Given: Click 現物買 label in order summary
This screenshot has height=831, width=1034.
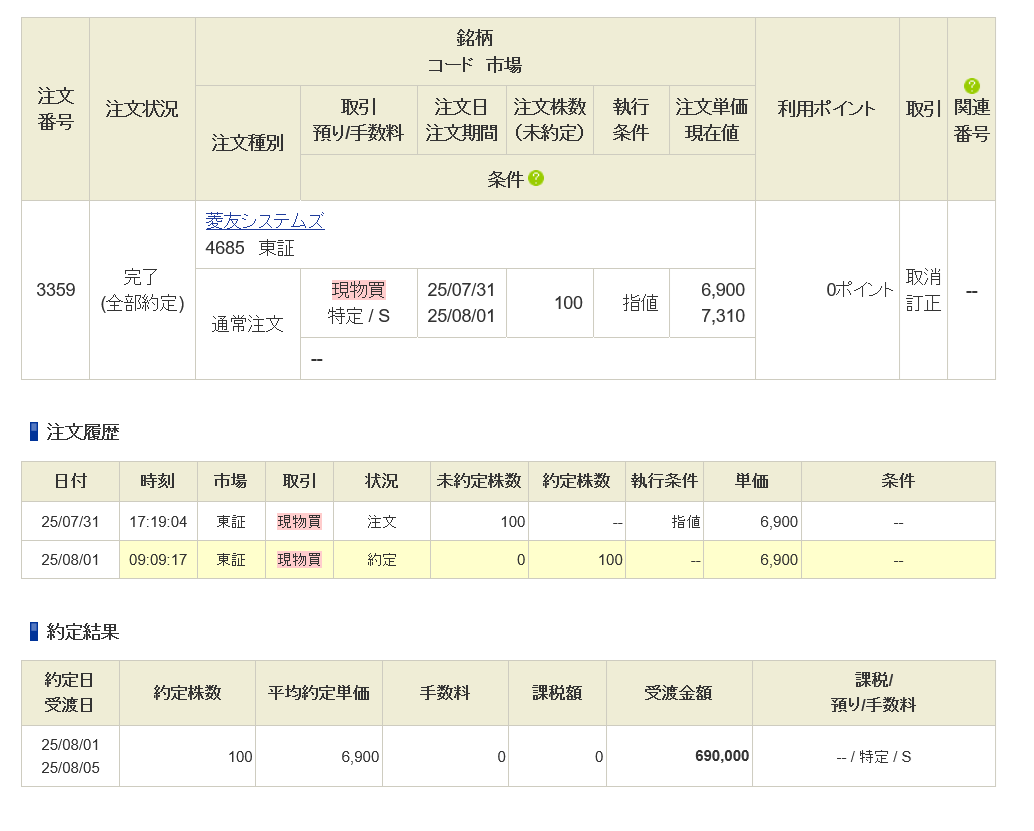Looking at the screenshot, I should click(358, 290).
